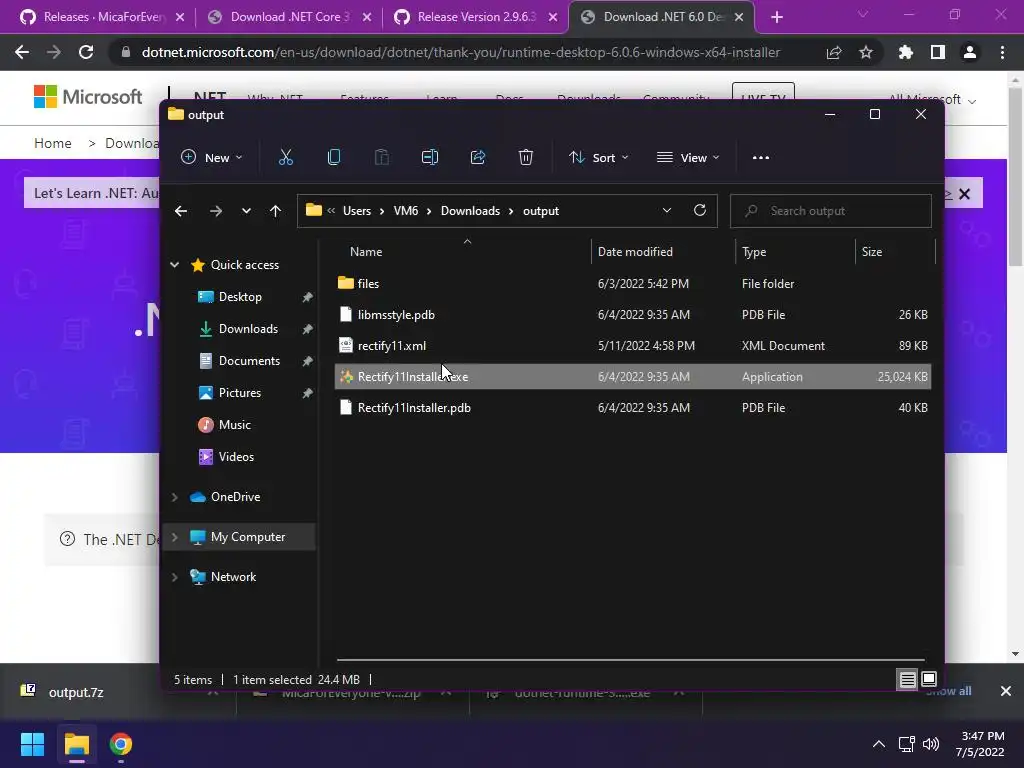Reload the Chrome page
1024x768 pixels.
click(x=86, y=52)
